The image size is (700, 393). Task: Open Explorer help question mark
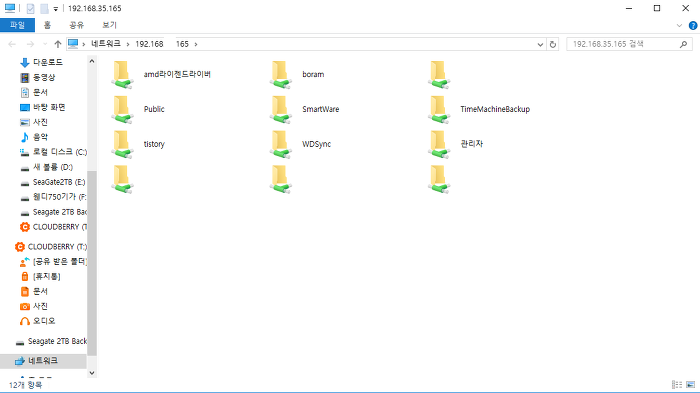coord(693,25)
